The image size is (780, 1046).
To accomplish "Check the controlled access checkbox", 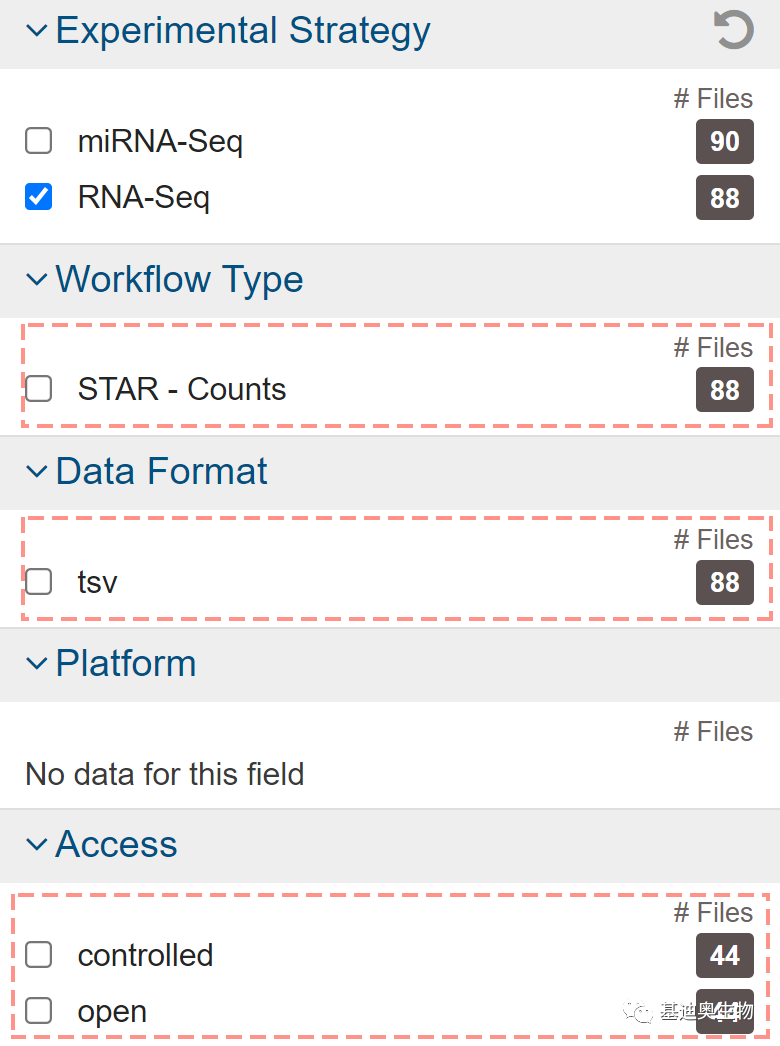I will click(39, 955).
